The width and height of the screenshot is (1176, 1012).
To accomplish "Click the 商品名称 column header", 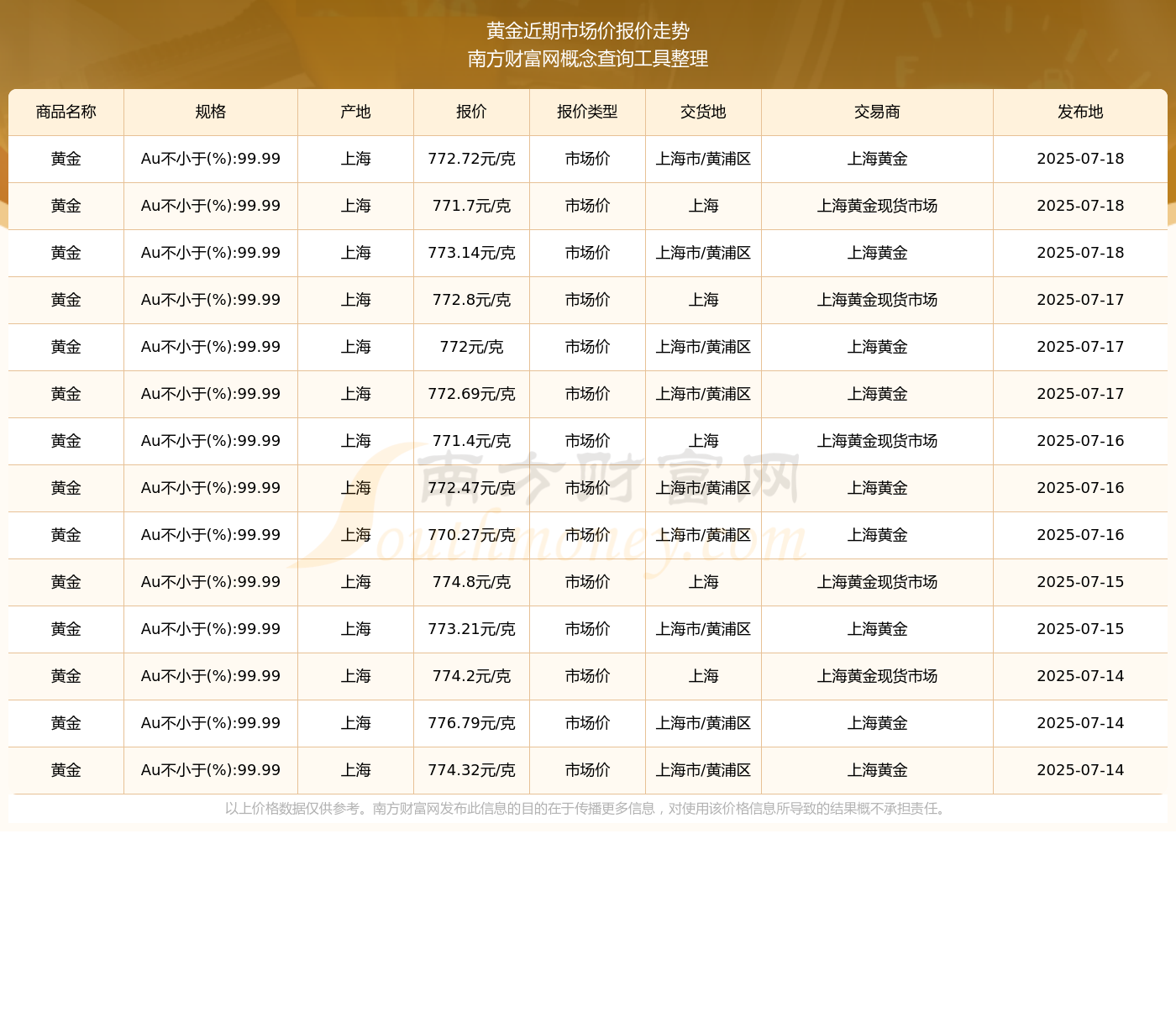I will pos(66,112).
